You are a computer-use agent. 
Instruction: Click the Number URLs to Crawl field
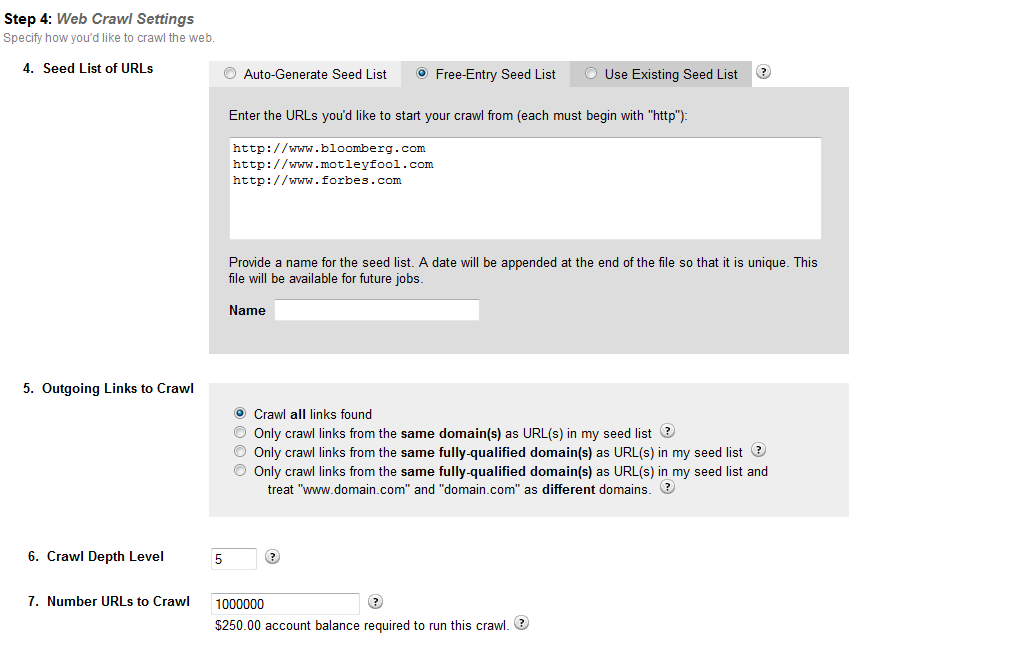pos(286,604)
